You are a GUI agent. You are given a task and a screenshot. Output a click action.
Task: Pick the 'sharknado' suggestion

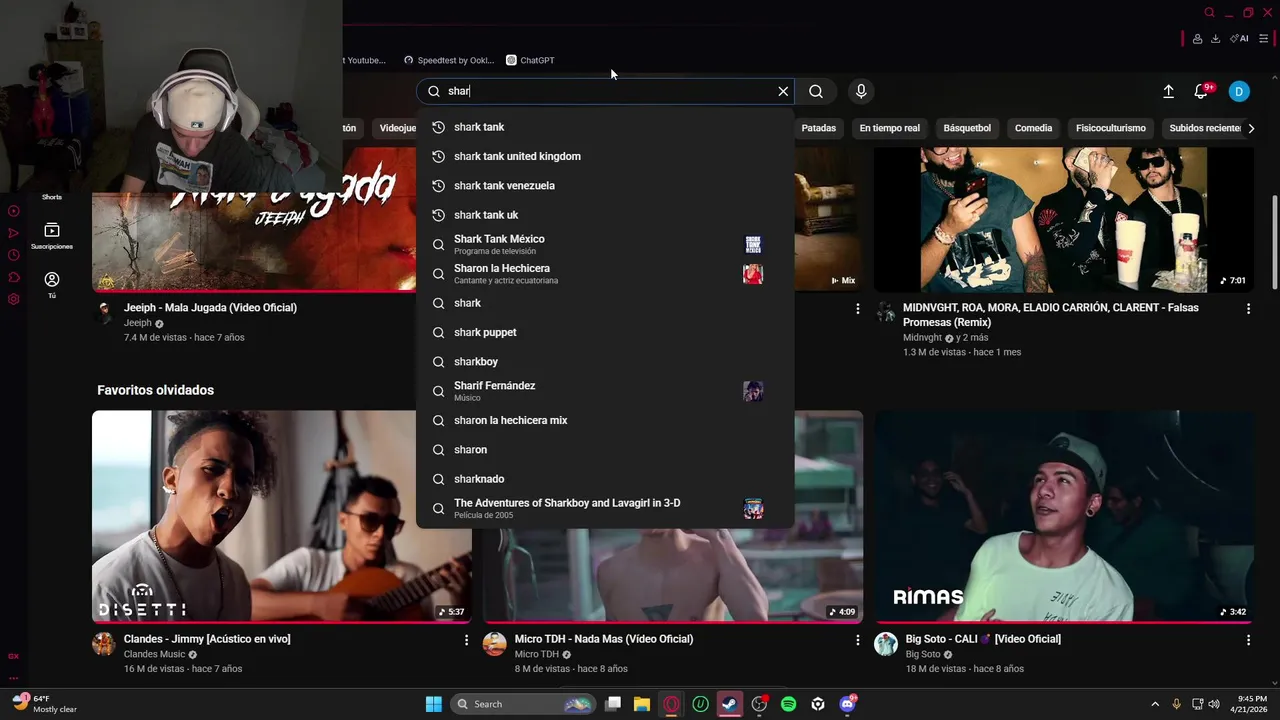tap(605, 479)
